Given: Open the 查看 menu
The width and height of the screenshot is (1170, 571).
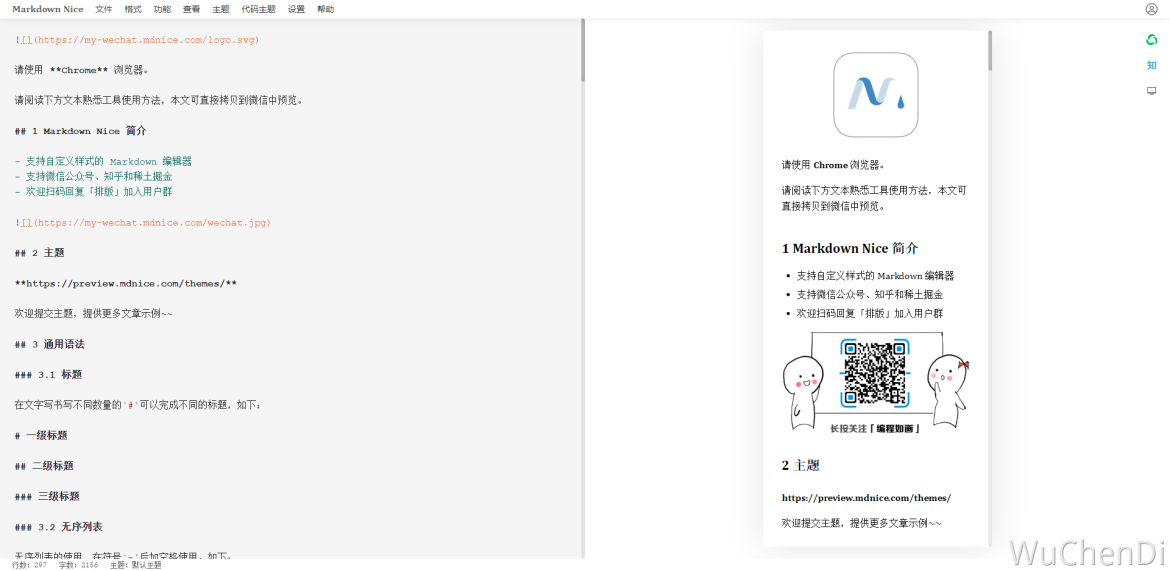Looking at the screenshot, I should 192,10.
